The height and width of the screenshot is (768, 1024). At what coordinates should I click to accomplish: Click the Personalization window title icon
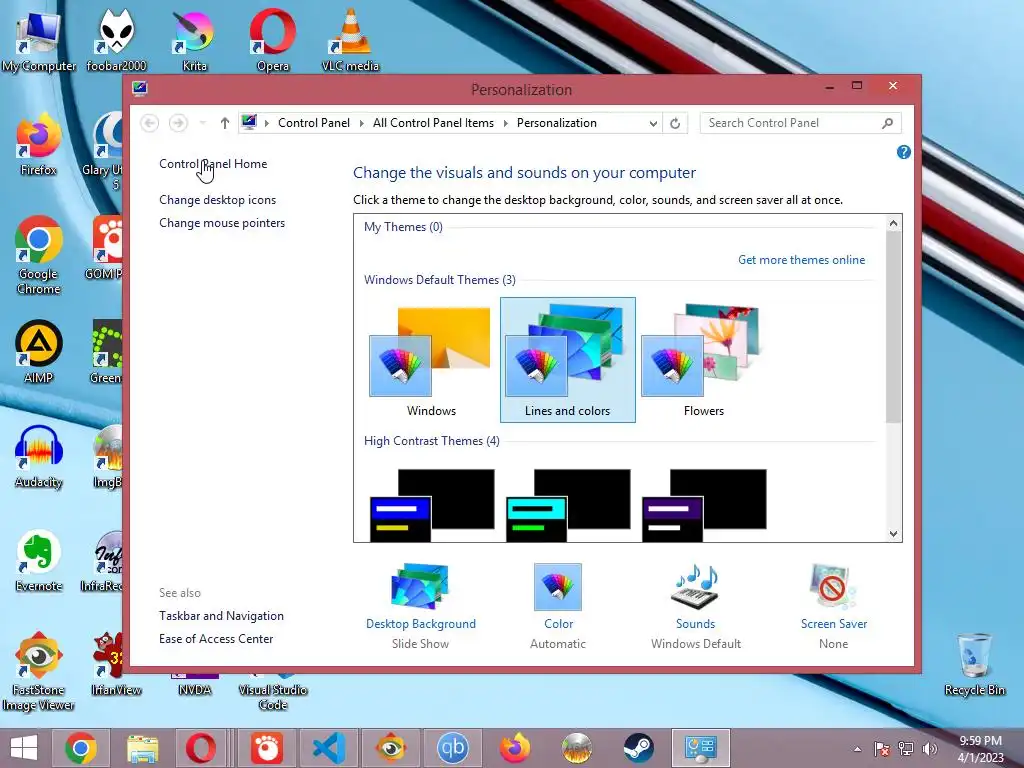click(x=139, y=88)
